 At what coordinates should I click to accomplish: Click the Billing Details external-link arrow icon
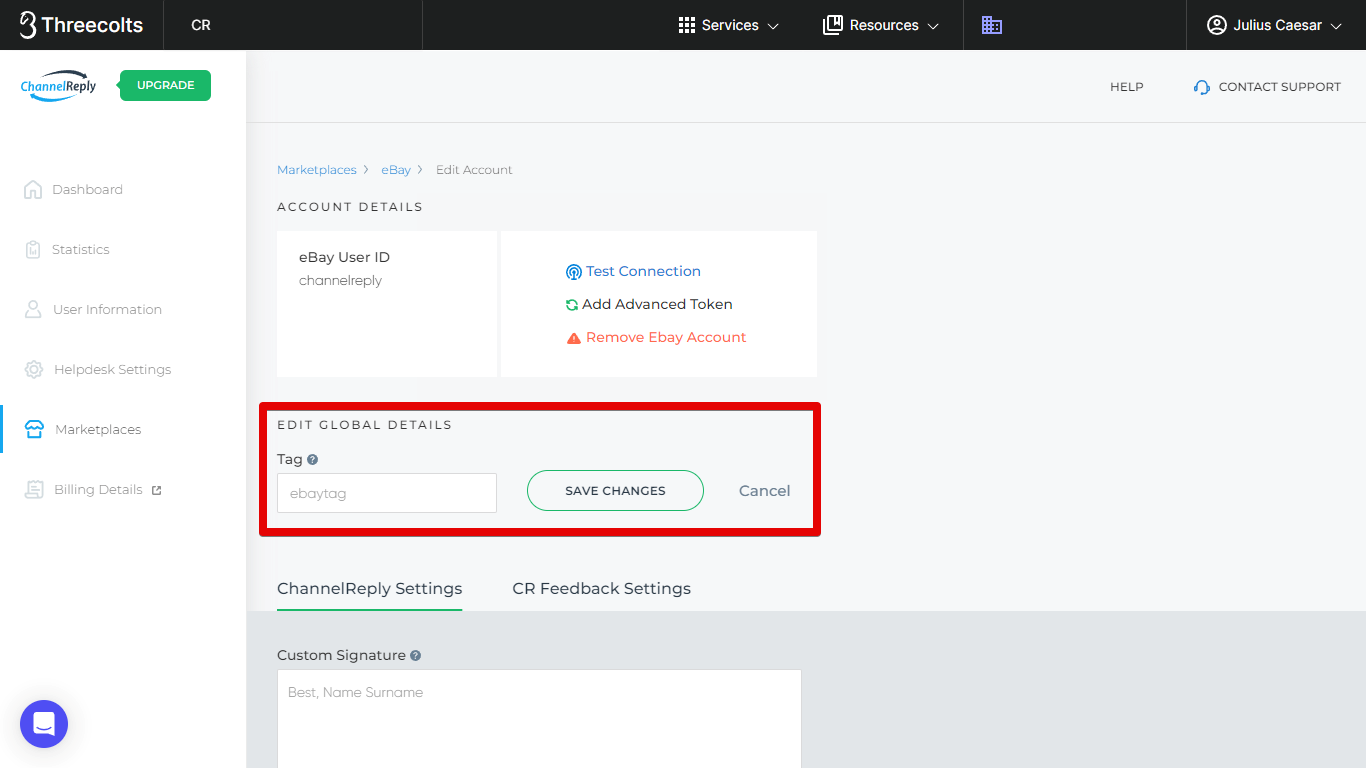point(156,490)
